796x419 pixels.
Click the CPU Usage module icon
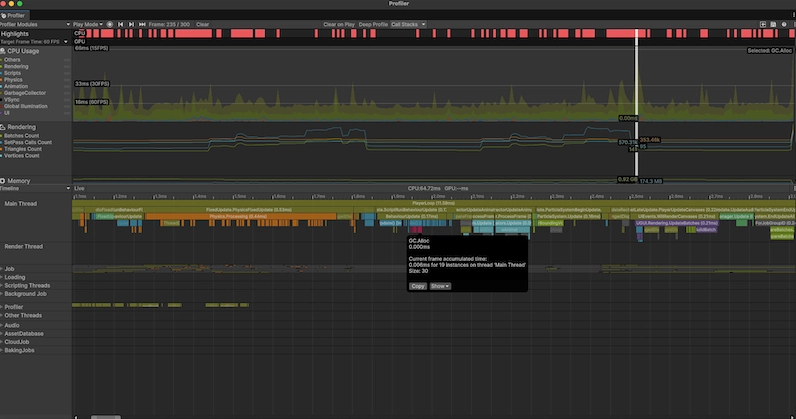3,51
